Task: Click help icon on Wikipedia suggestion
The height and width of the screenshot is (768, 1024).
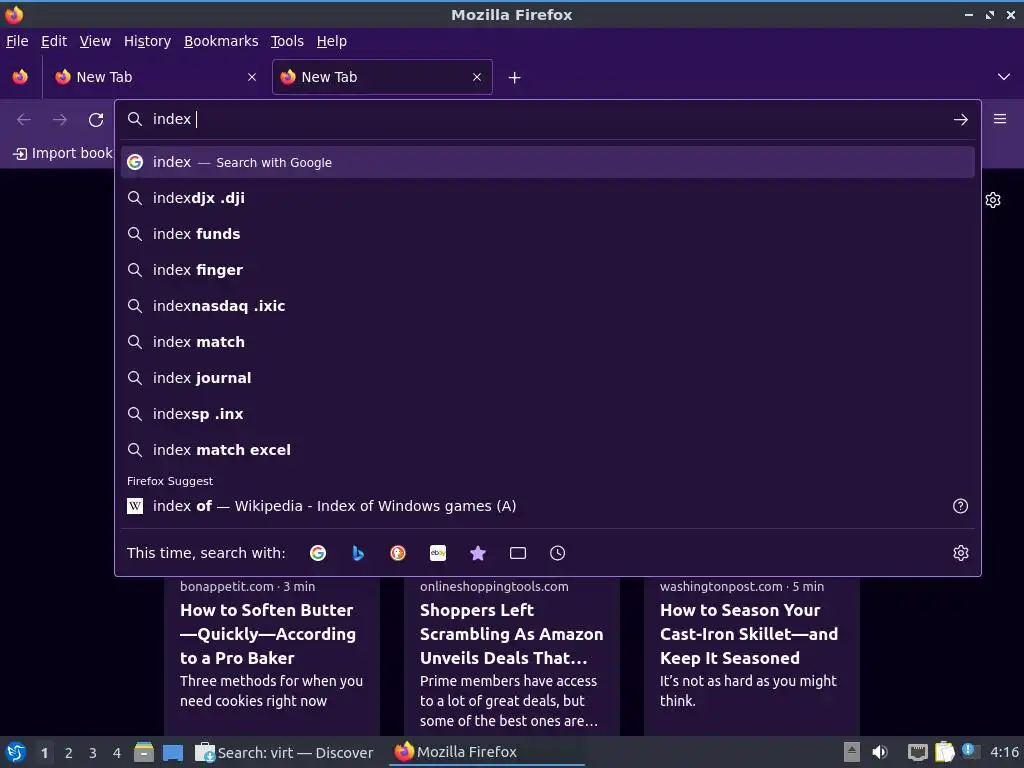Action: pos(960,506)
